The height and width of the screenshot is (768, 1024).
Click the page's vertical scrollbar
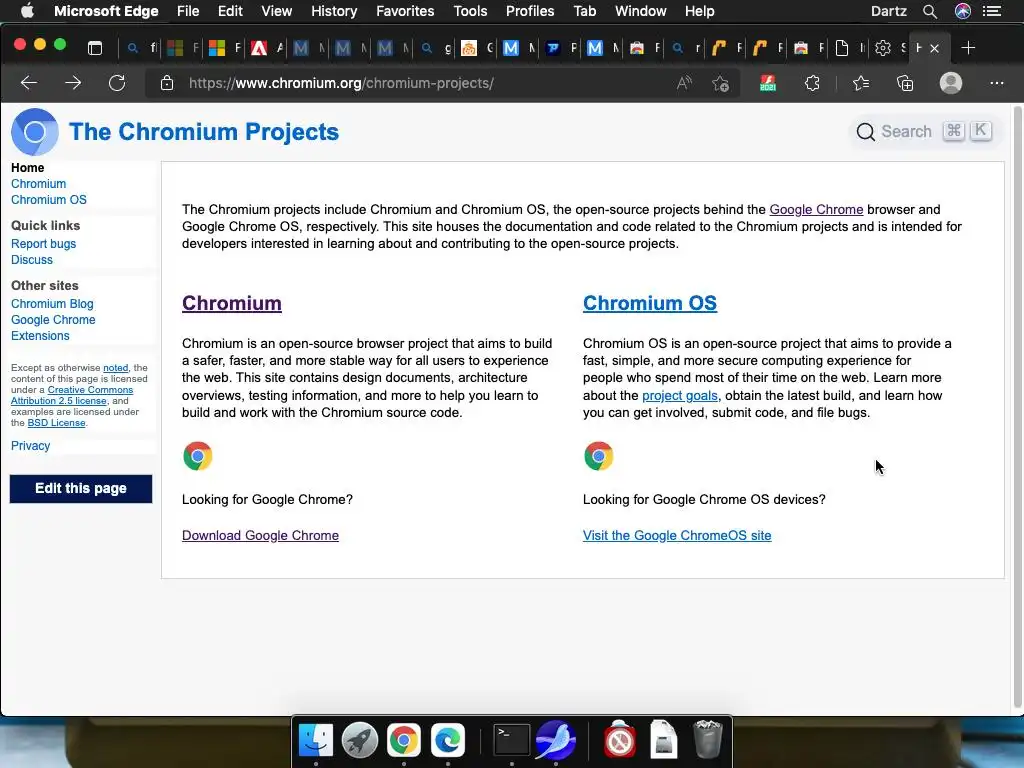pyautogui.click(x=1017, y=408)
